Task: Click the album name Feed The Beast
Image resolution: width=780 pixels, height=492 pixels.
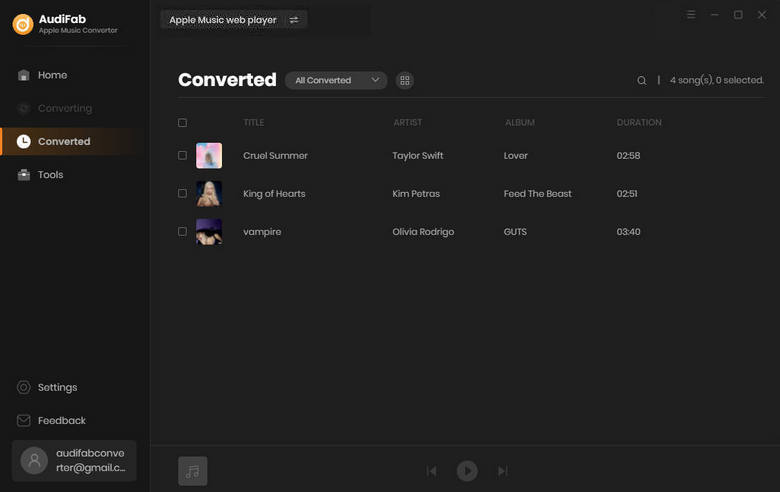Action: click(537, 194)
